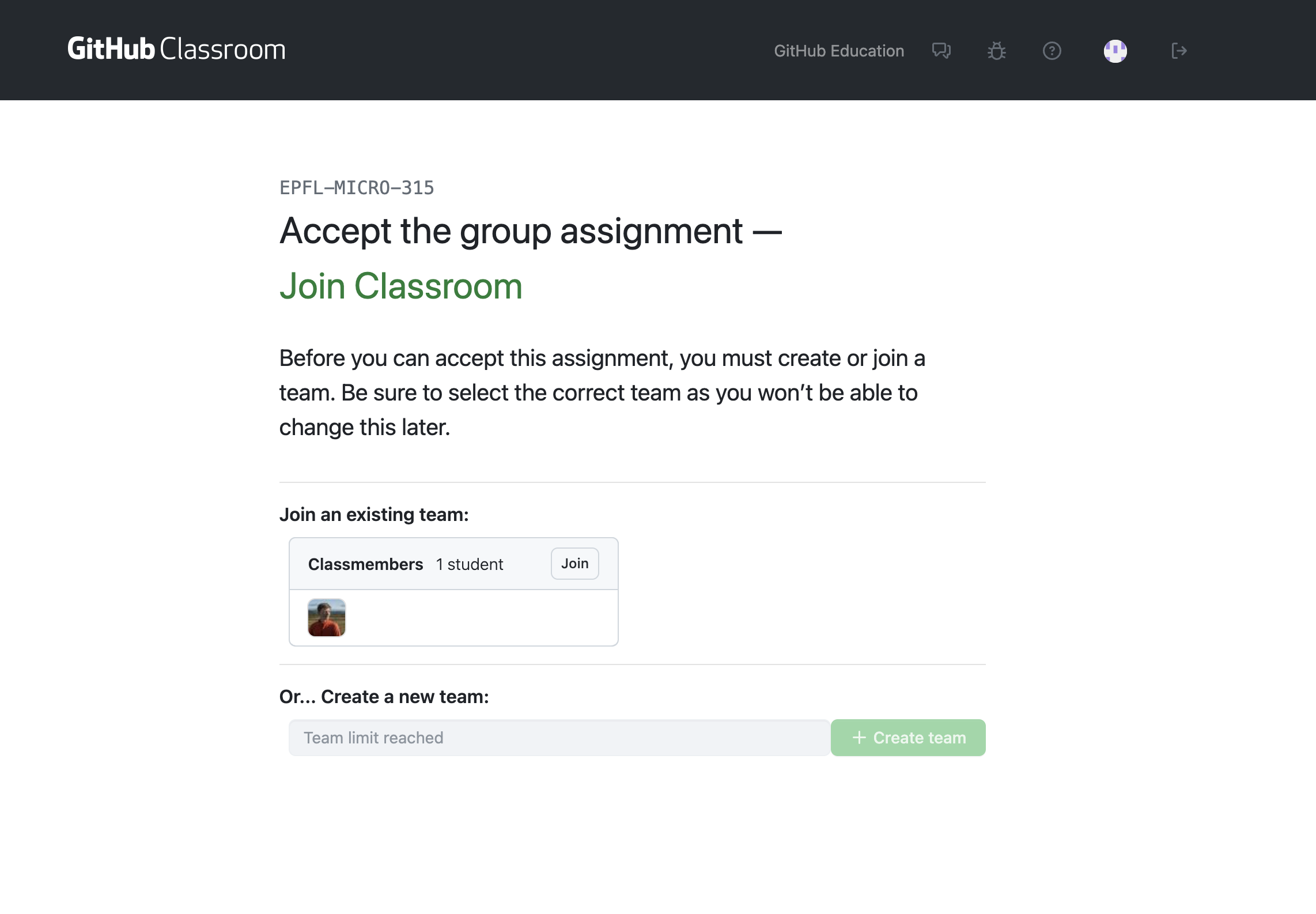Image resolution: width=1316 pixels, height=914 pixels.
Task: Click the 'Or... Create a new team:' heading
Action: click(x=384, y=697)
